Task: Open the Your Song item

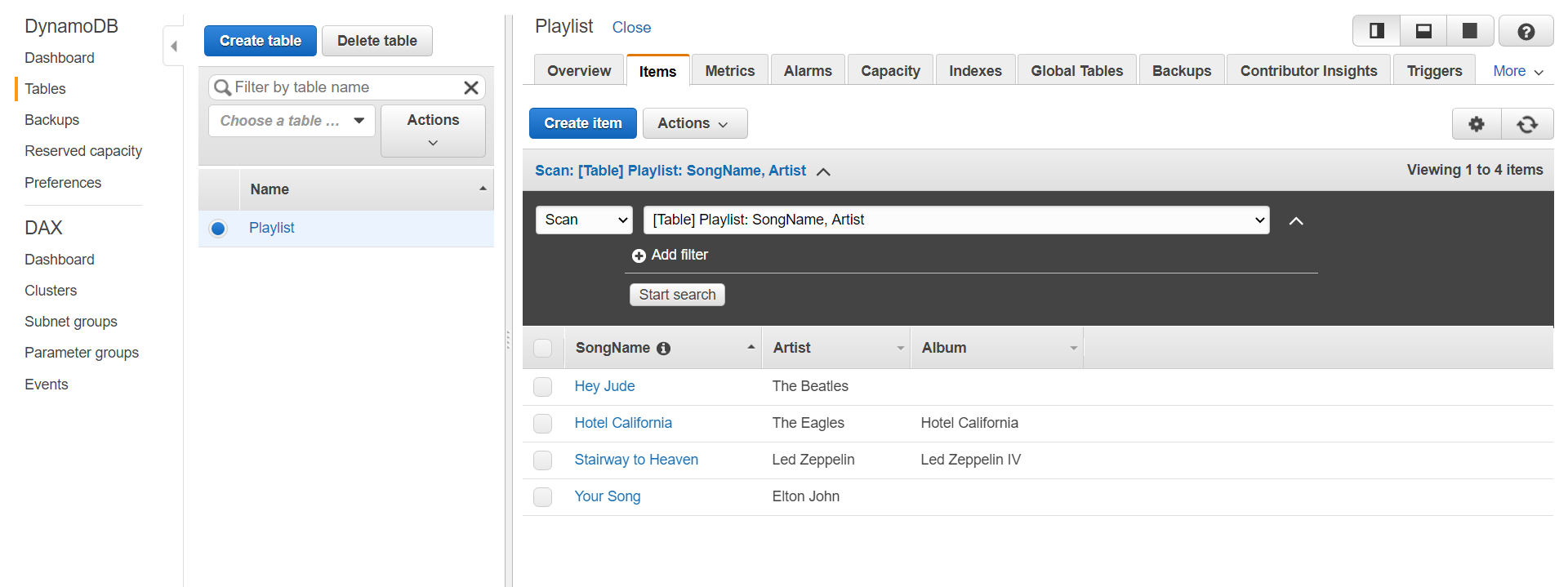Action: (x=607, y=496)
